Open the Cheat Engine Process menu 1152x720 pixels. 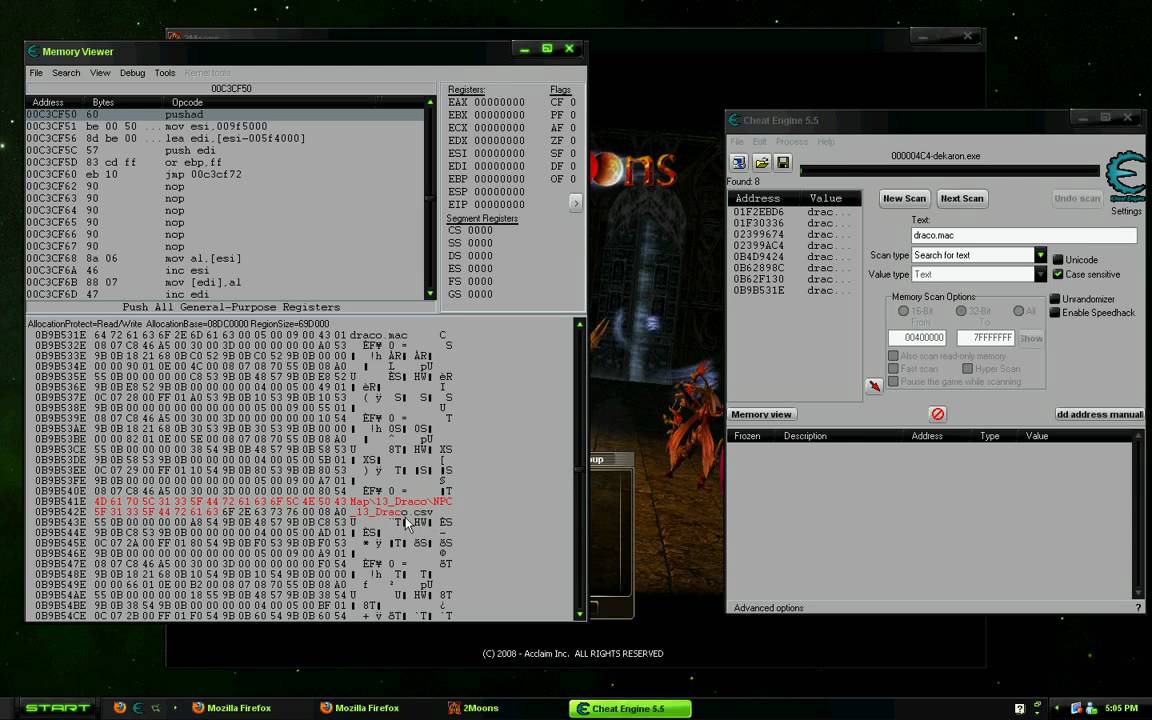tap(791, 141)
